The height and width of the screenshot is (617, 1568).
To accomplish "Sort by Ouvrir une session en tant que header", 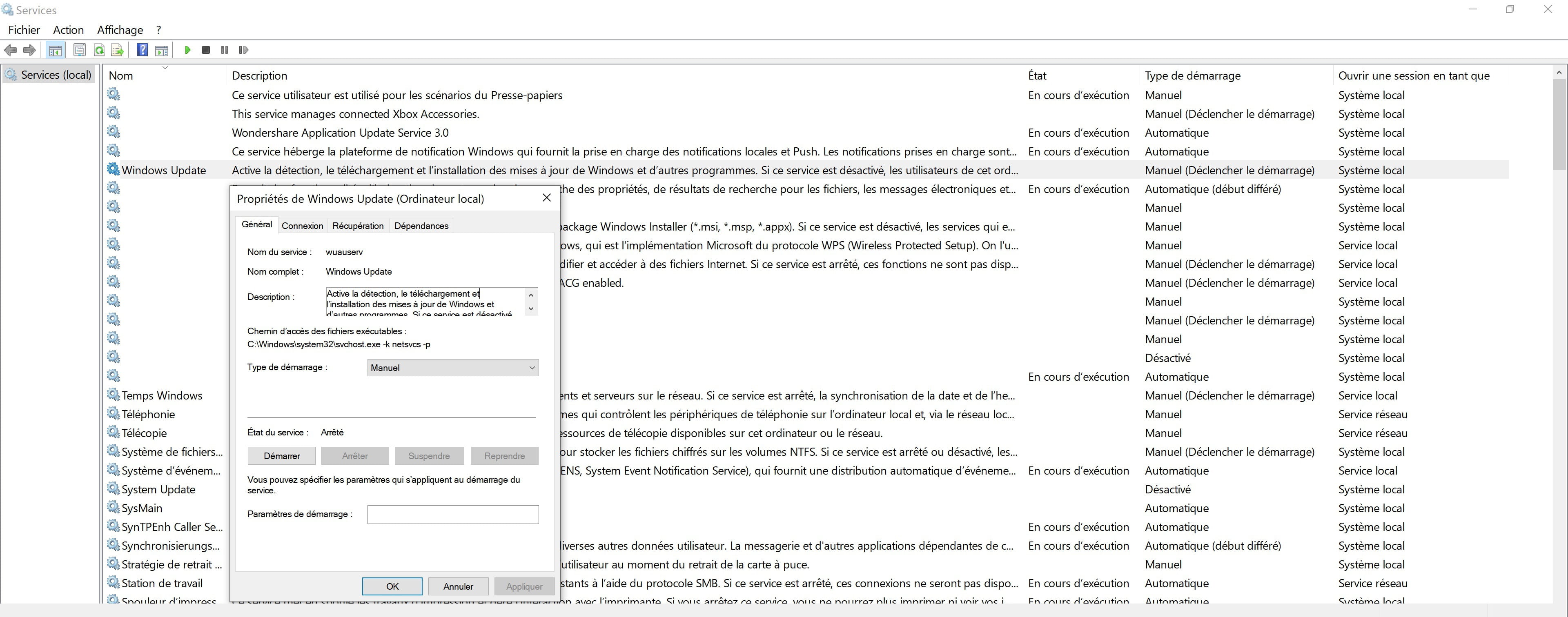I will click(1421, 75).
